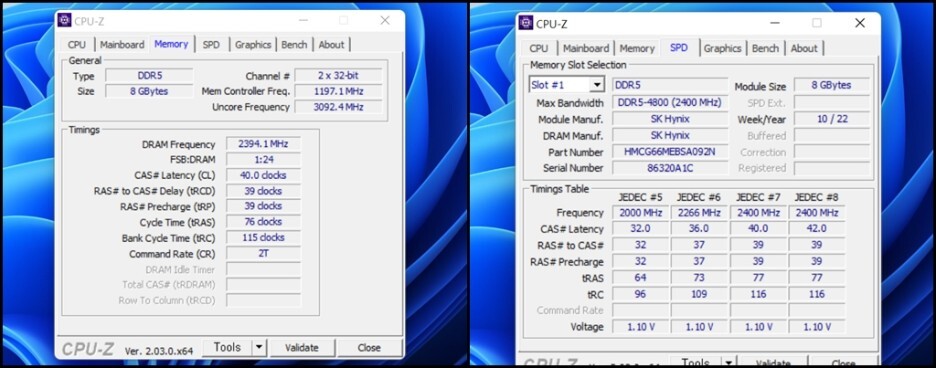
Task: Click Validate button in left window
Action: [x=301, y=348]
